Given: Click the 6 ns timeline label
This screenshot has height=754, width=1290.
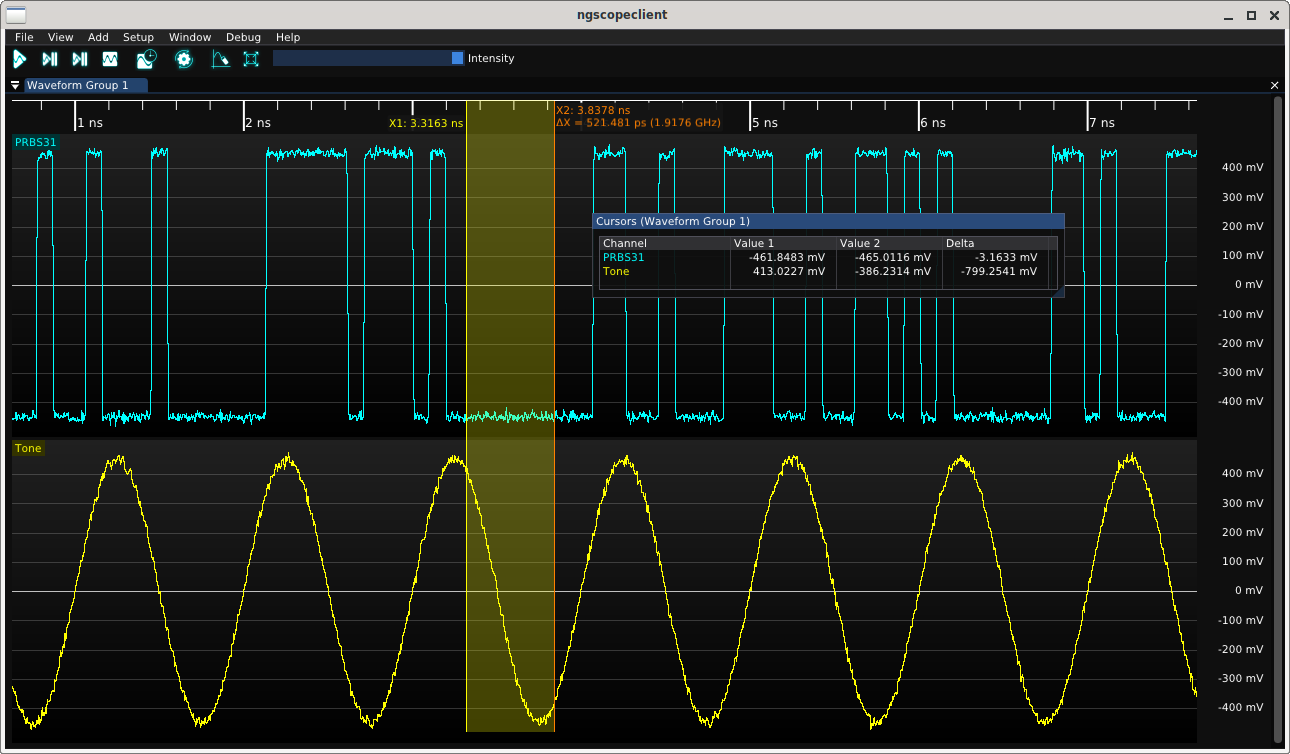Looking at the screenshot, I should pyautogui.click(x=932, y=123).
